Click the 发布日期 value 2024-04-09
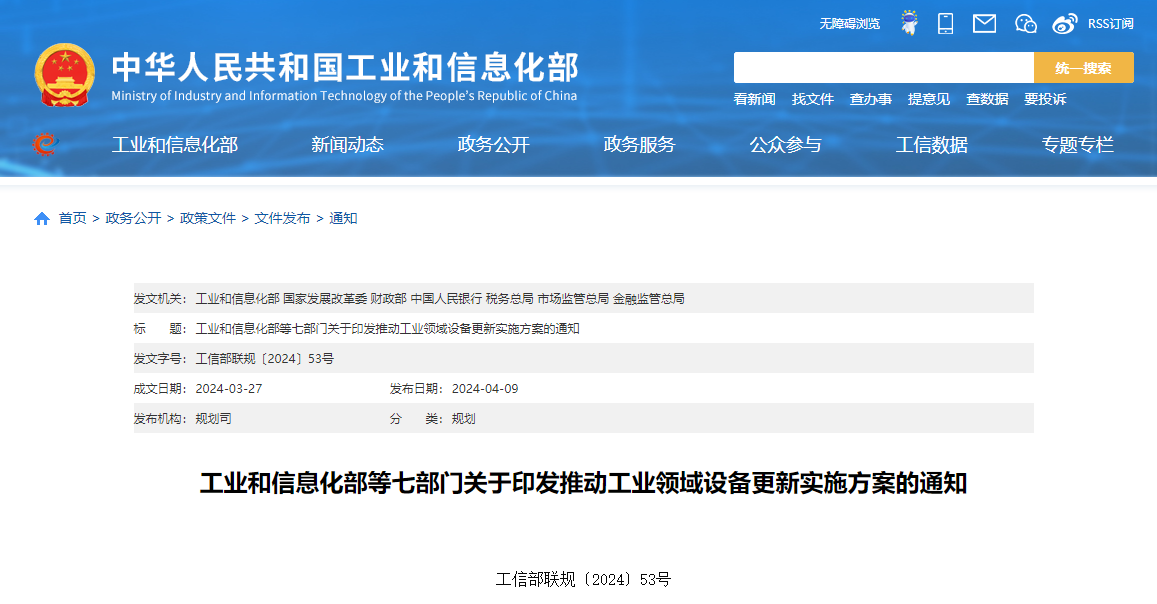The image size is (1157, 604). coord(485,389)
